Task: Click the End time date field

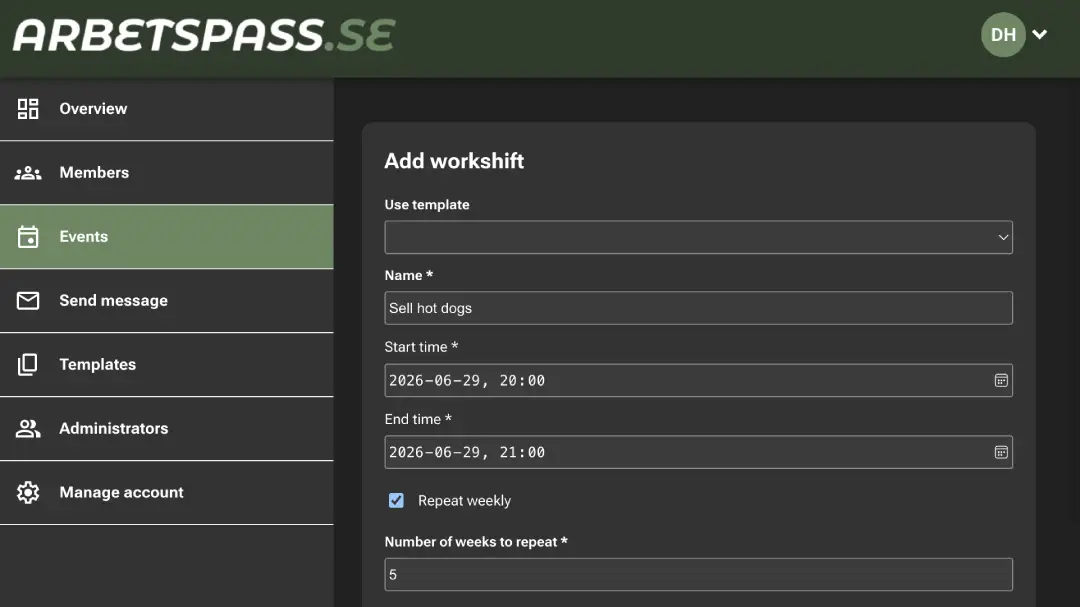Action: pyautogui.click(x=698, y=452)
